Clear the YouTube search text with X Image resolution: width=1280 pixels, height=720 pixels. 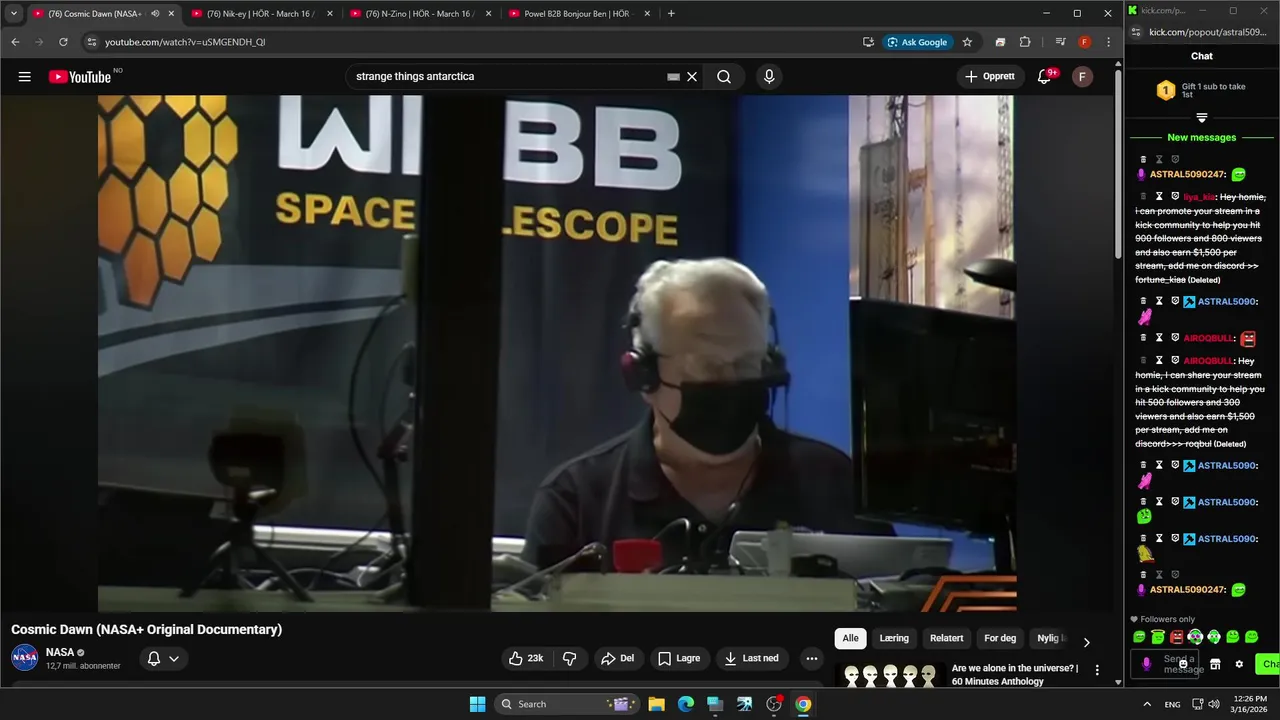[691, 76]
